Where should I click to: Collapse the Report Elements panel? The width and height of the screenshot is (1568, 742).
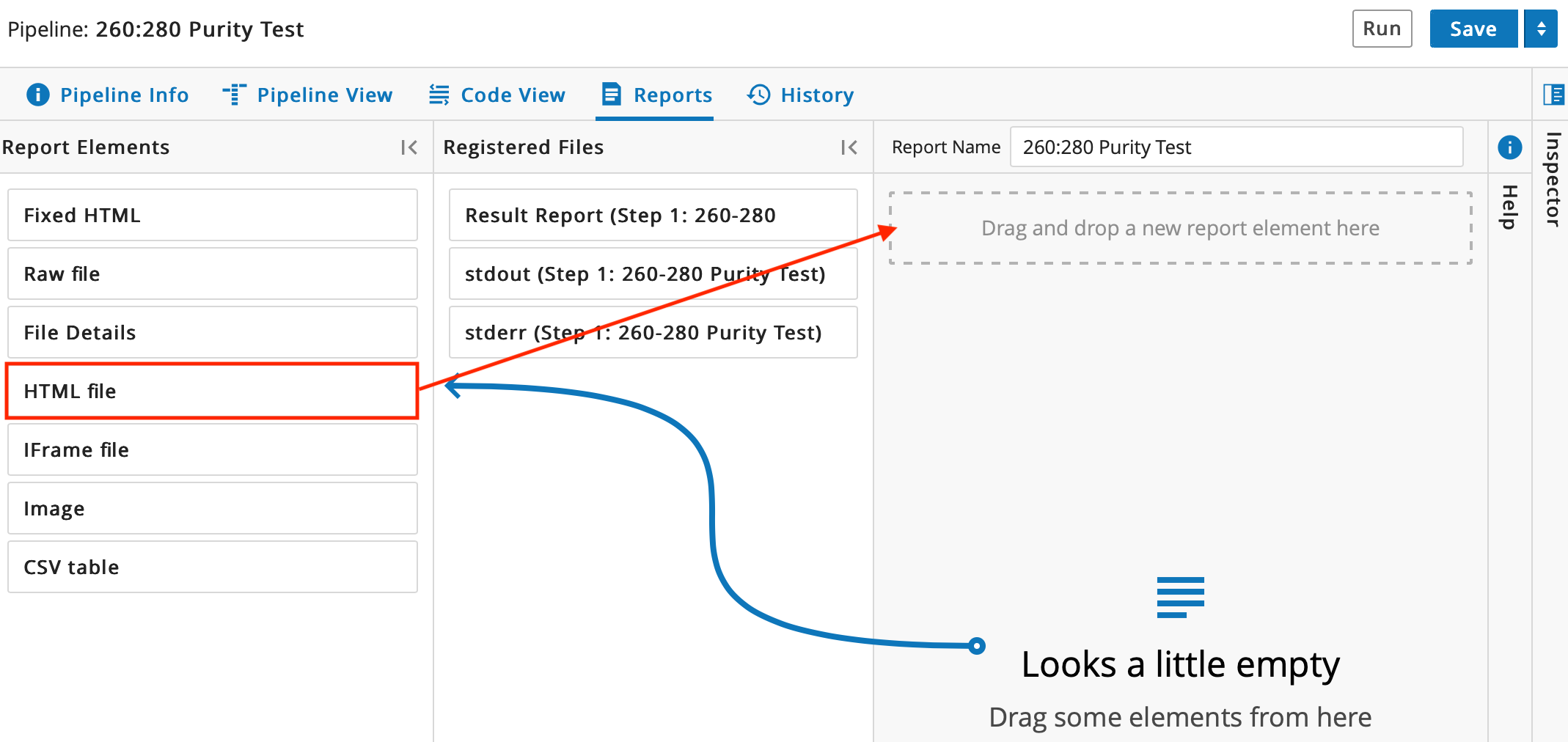point(409,147)
